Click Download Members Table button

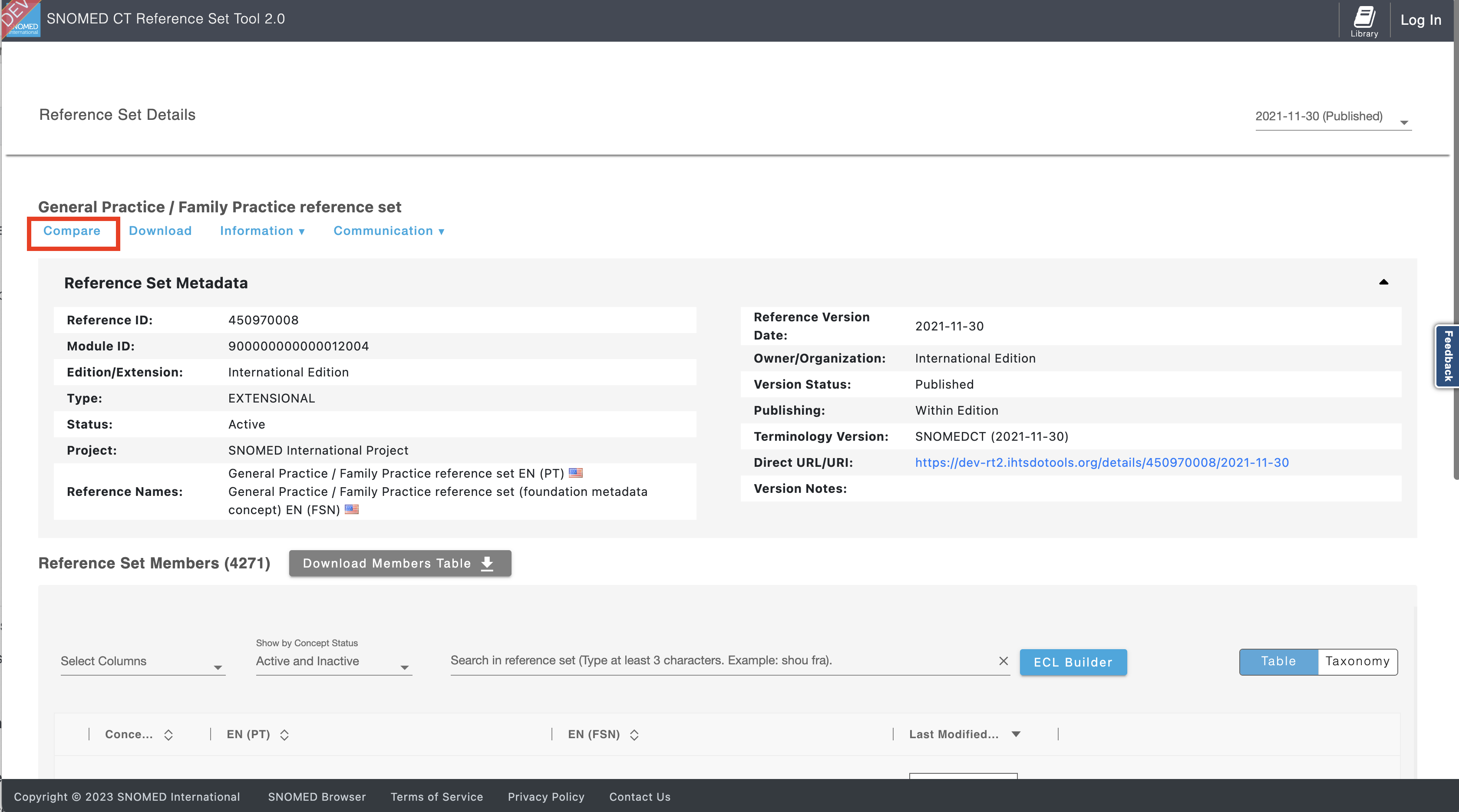[x=400, y=564]
